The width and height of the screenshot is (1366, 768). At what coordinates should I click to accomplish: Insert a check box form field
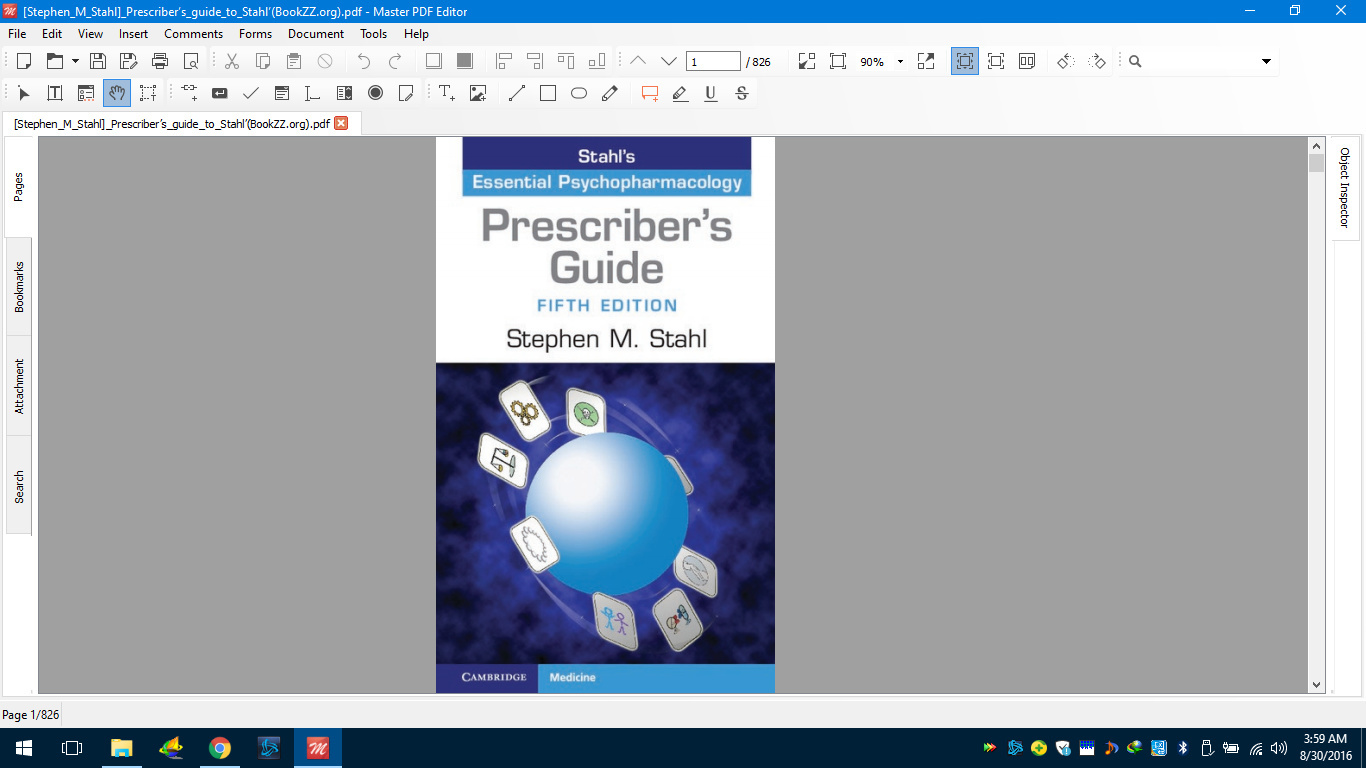pos(251,93)
